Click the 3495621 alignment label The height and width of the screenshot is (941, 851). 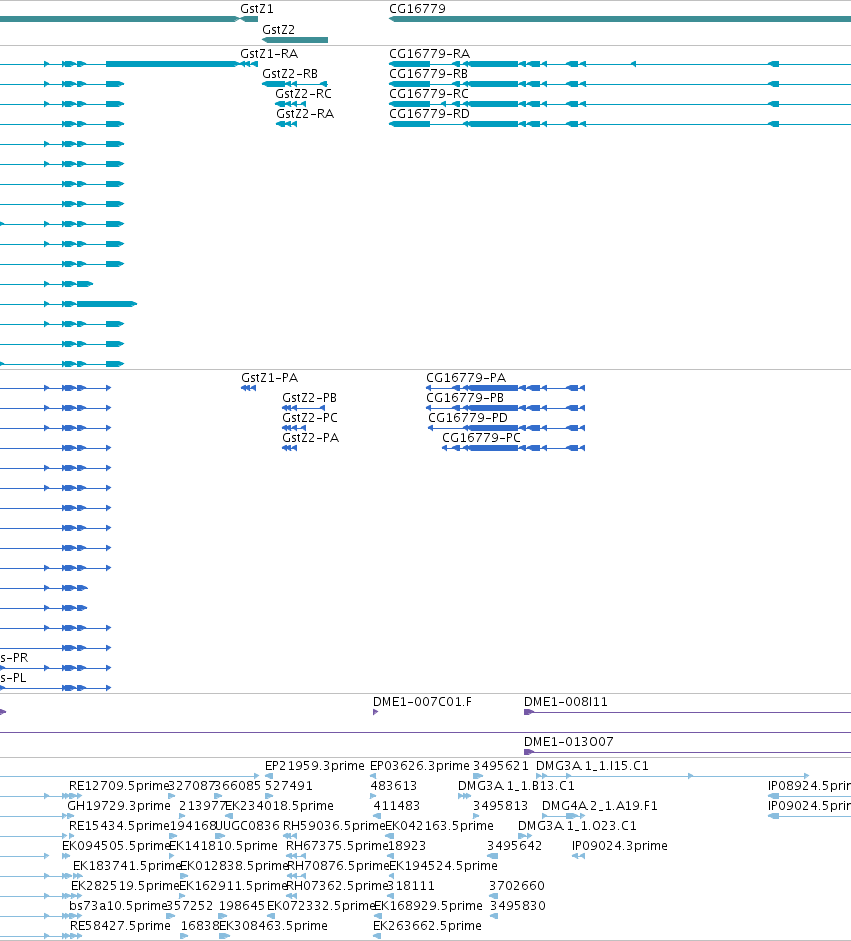click(501, 766)
